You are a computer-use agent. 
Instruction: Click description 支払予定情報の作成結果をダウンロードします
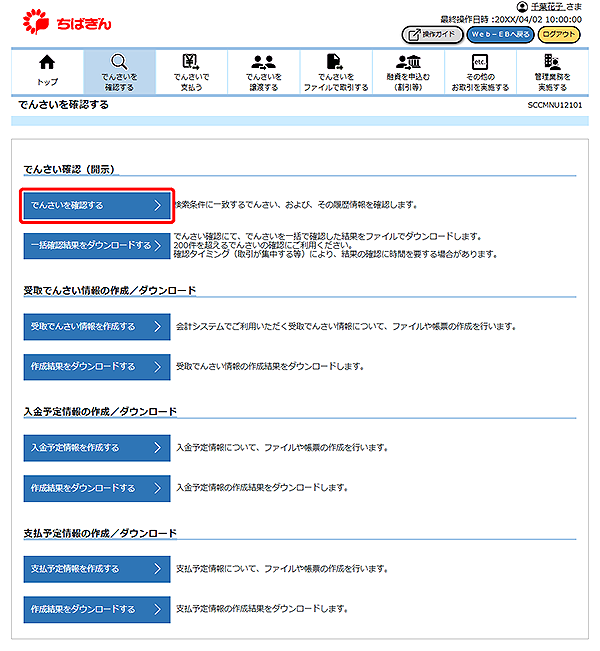tap(262, 609)
